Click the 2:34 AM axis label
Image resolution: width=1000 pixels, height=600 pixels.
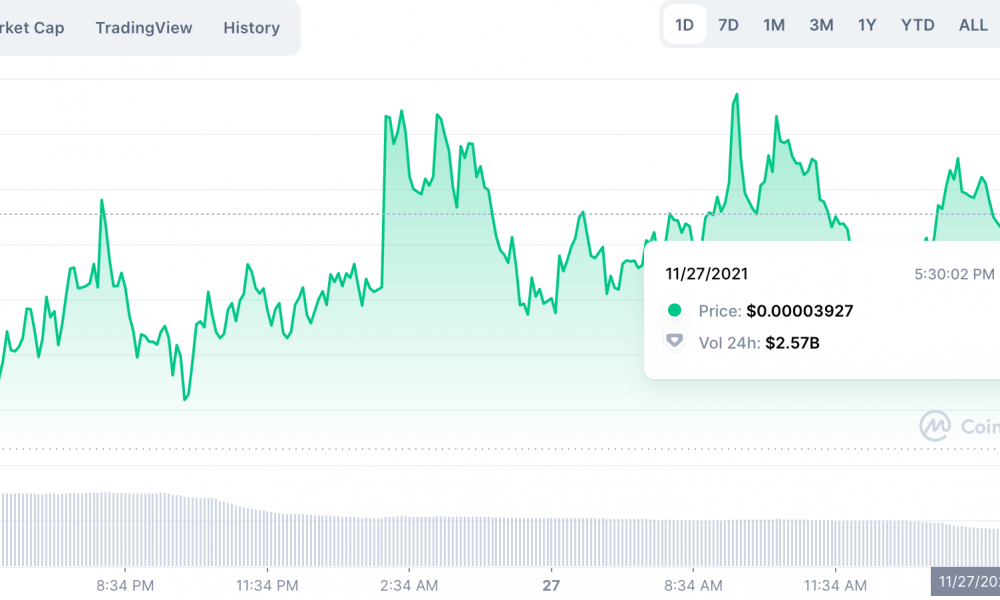click(x=409, y=585)
